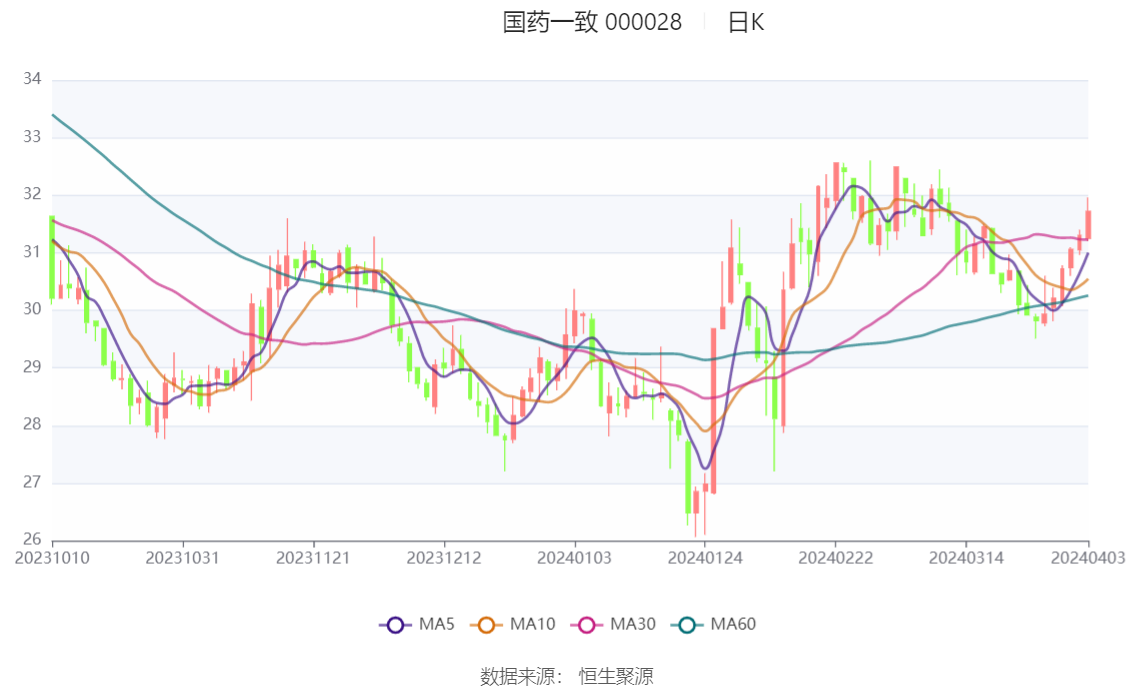
Task: Click the y-axis value 30
Action: (x=32, y=309)
